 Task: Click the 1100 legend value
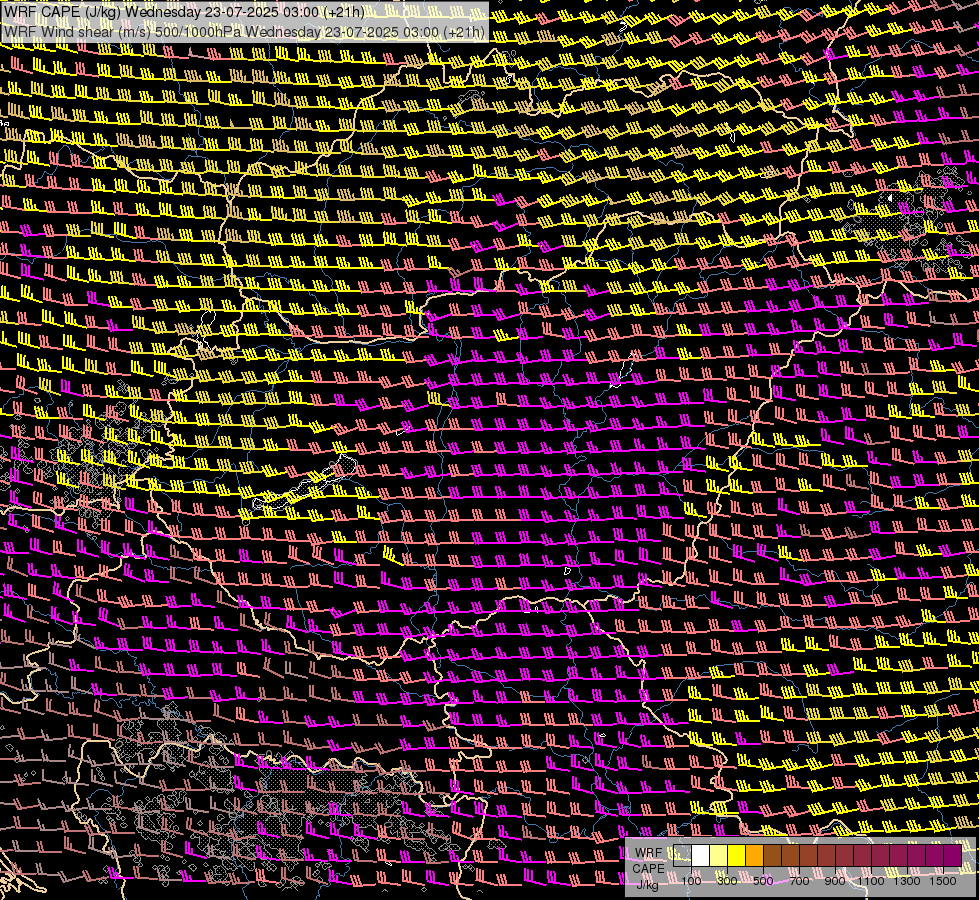click(x=870, y=881)
